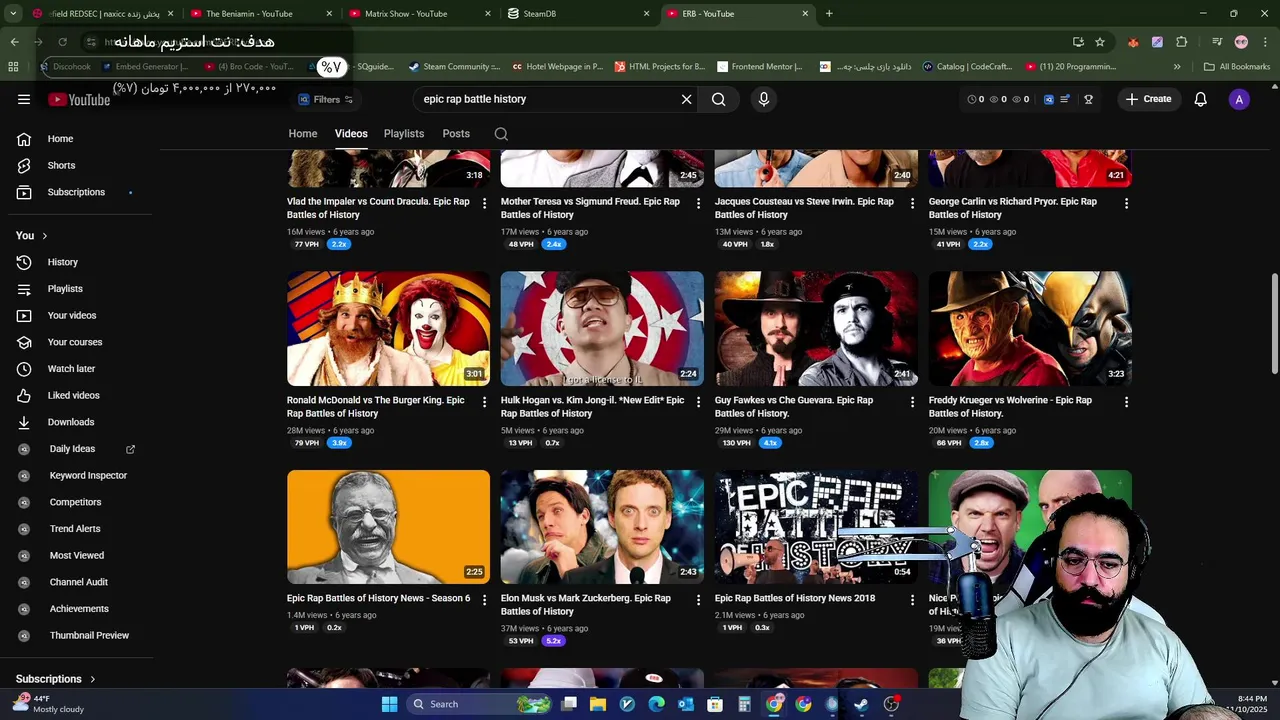This screenshot has width=1280, height=720.
Task: Open the Jacques Cousteau video options menu
Action: pos(912,203)
